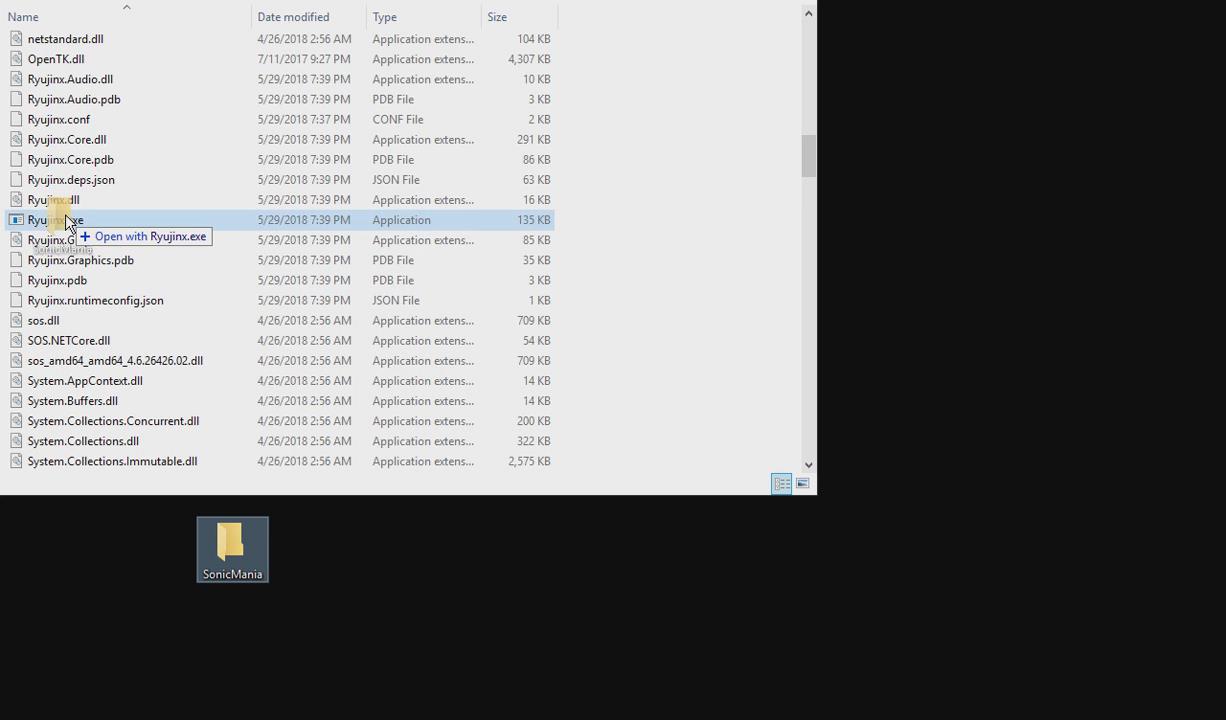This screenshot has height=720, width=1226.
Task: Select the Ryujinx.conf file name
Action: pyautogui.click(x=59, y=119)
